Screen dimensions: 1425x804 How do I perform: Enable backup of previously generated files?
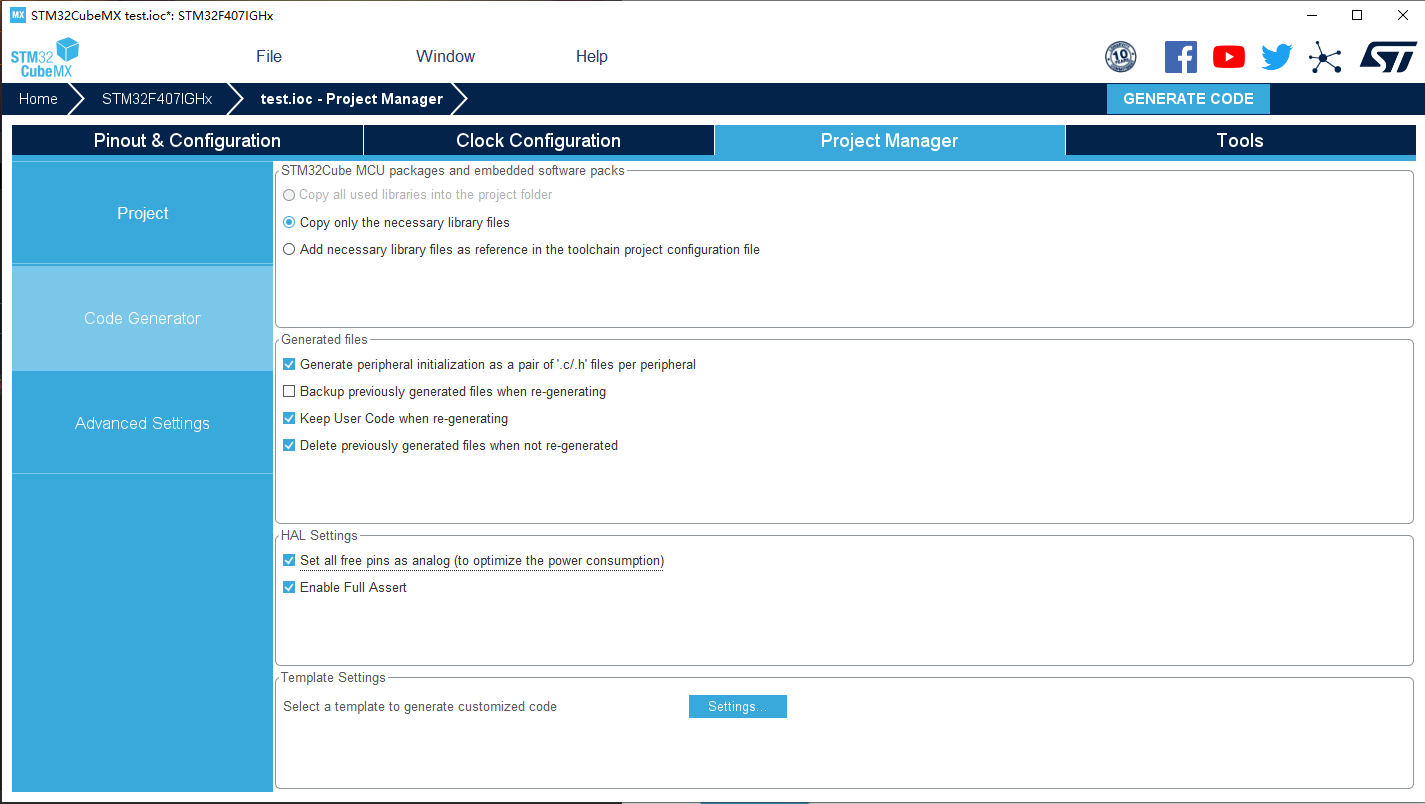[x=289, y=392]
